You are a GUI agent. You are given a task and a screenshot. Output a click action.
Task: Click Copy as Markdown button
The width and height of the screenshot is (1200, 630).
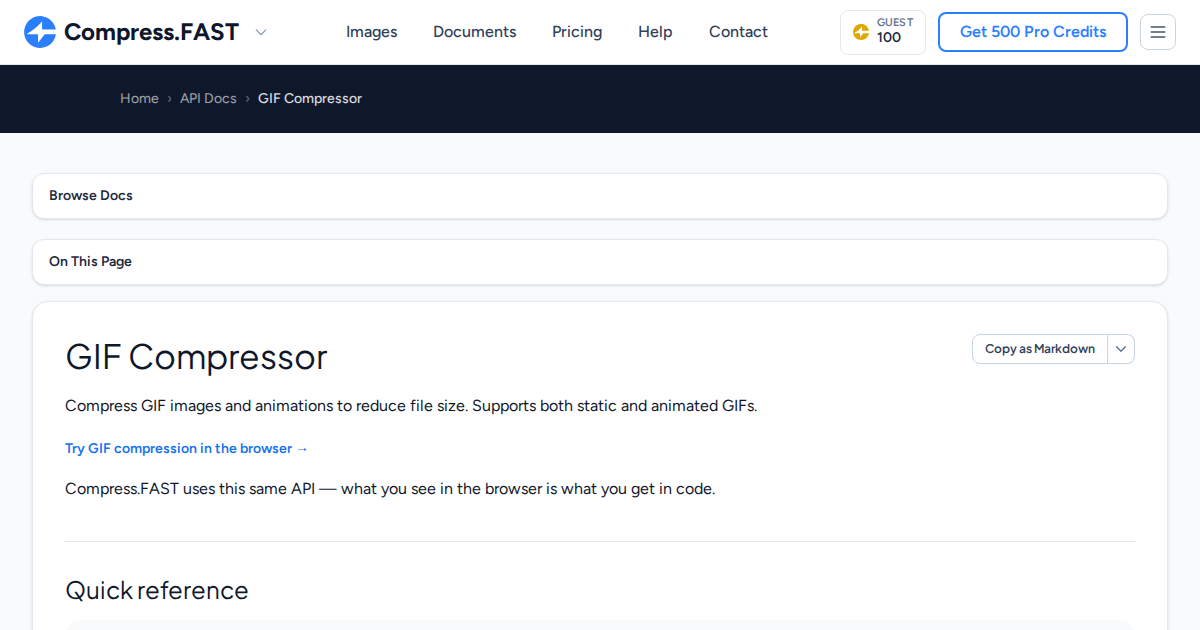point(1040,349)
